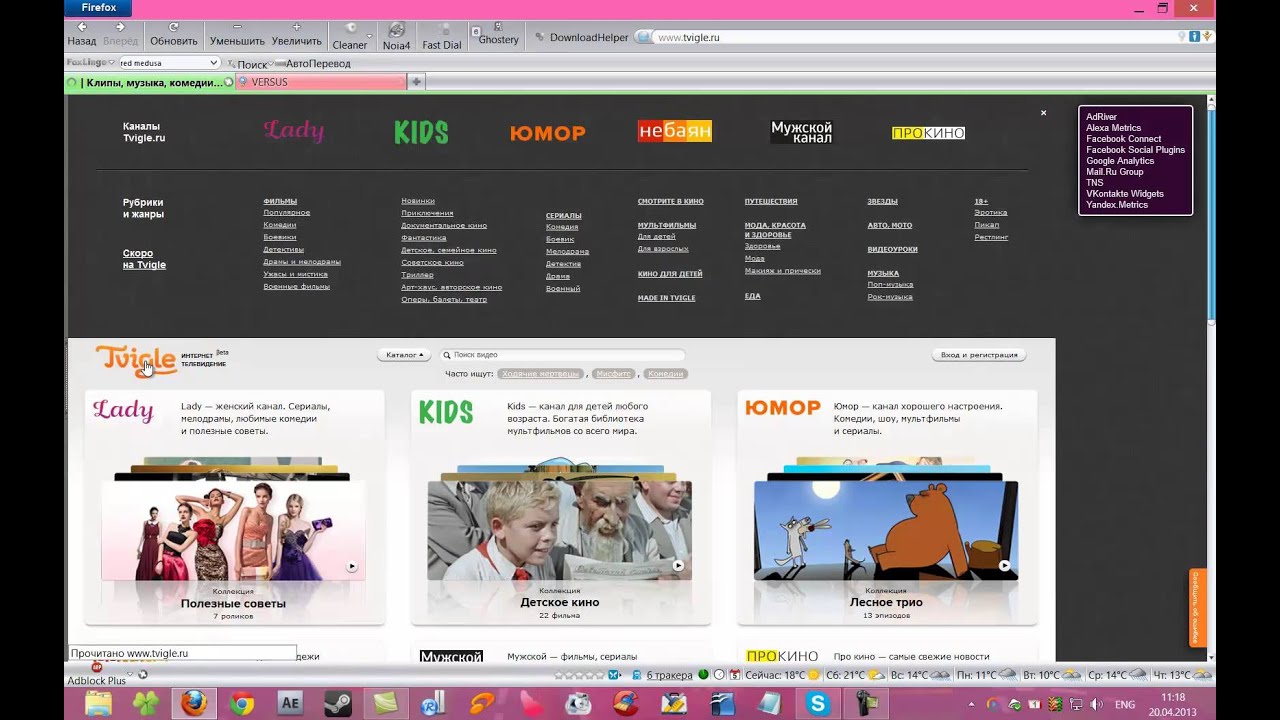1280x720 pixels.
Task: Open the Cleaner toolbar button
Action: [349, 36]
